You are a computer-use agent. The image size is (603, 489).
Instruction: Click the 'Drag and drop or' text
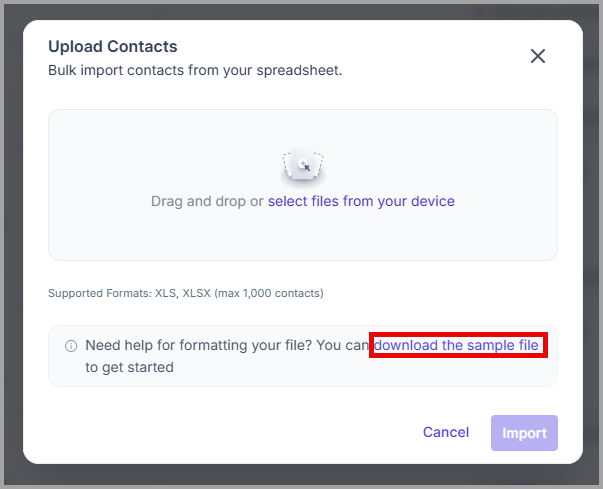pos(207,201)
